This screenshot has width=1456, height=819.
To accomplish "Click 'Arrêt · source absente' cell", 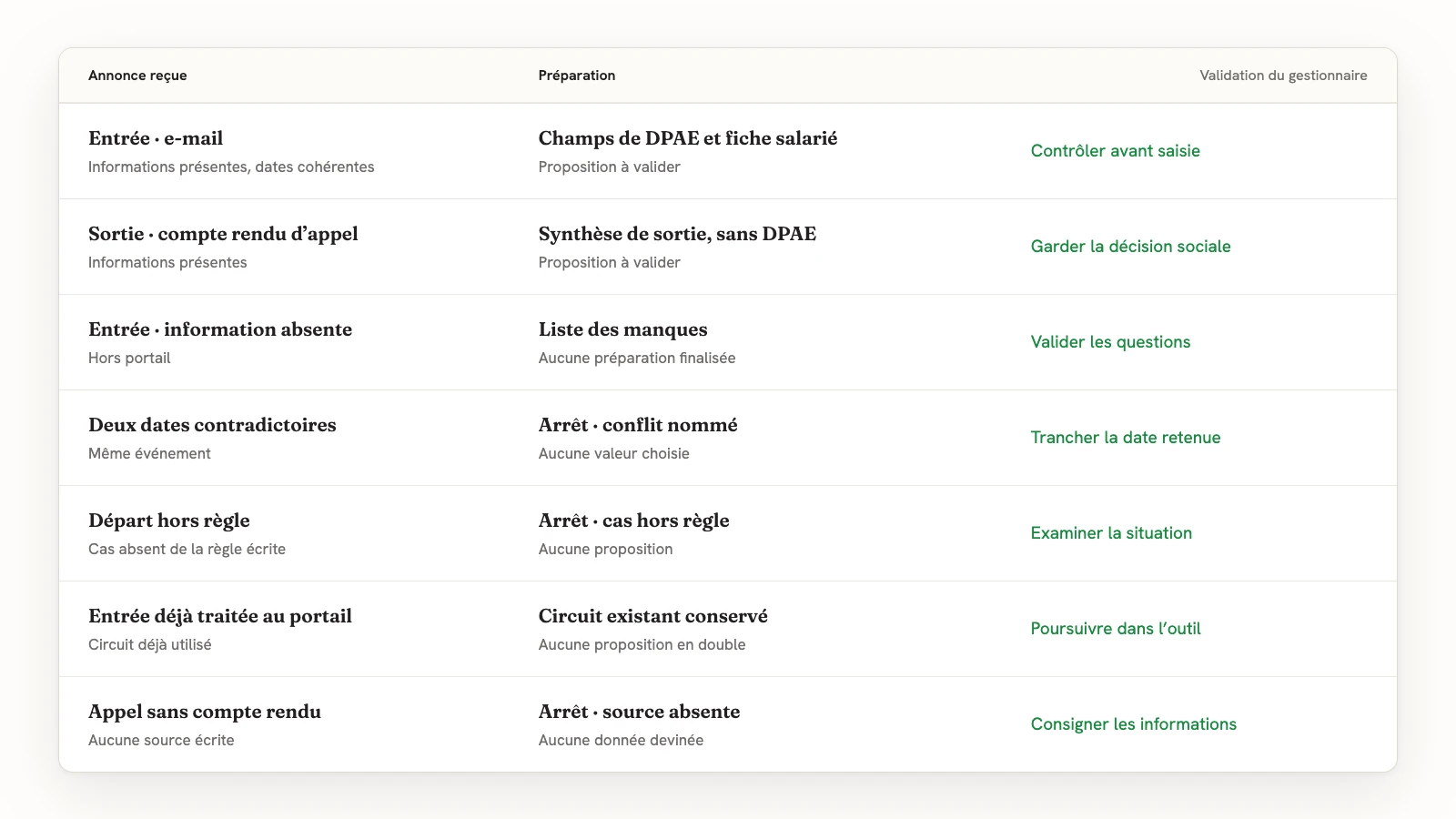I will 639,712.
